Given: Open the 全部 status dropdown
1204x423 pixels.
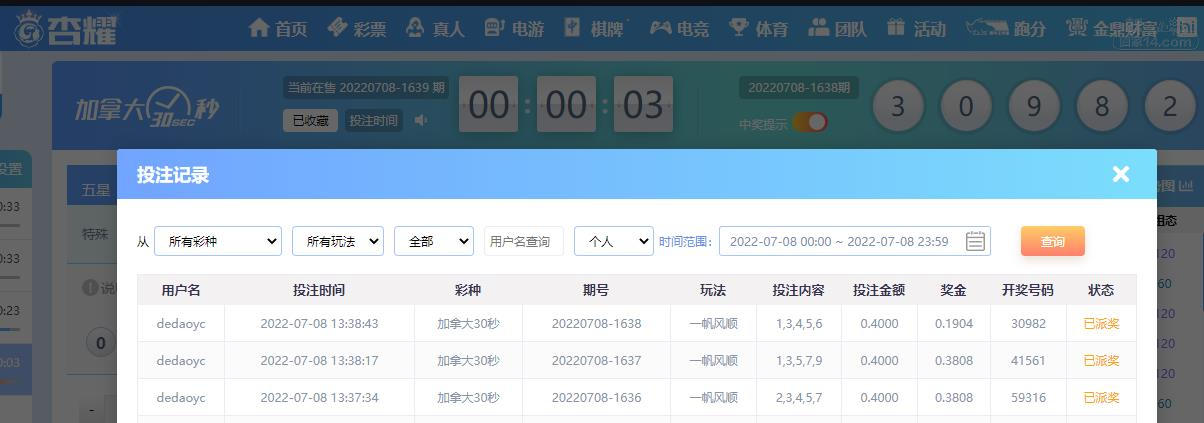Looking at the screenshot, I should click(x=434, y=241).
